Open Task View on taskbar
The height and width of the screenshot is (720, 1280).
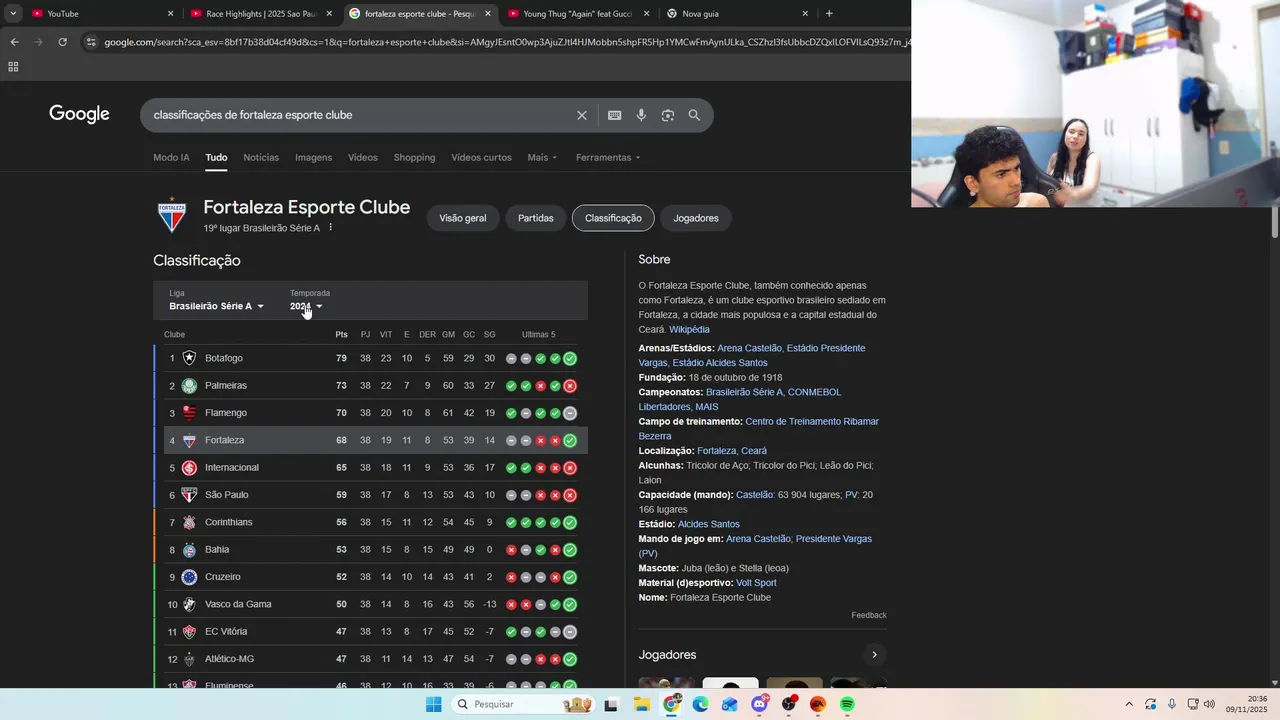[611, 705]
